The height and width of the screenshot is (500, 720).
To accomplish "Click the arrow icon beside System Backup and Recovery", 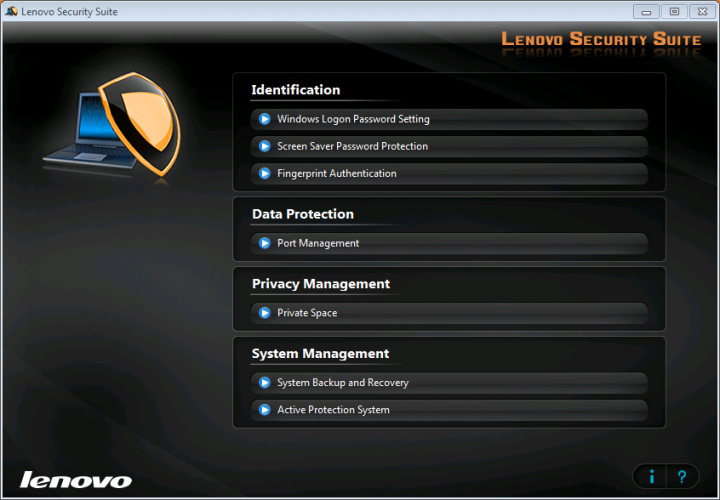I will 264,383.
